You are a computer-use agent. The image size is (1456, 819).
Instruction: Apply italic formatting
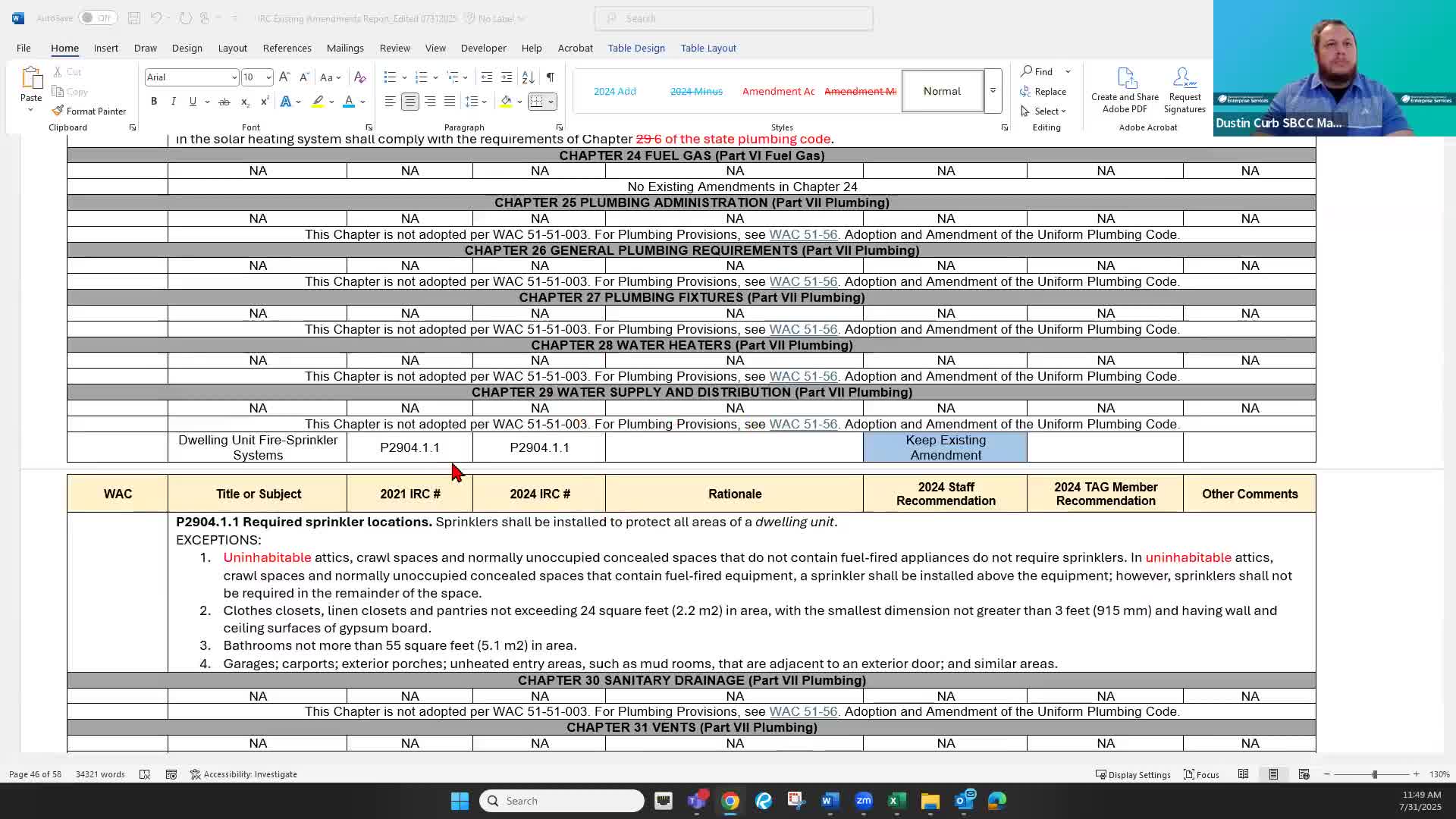pyautogui.click(x=173, y=101)
